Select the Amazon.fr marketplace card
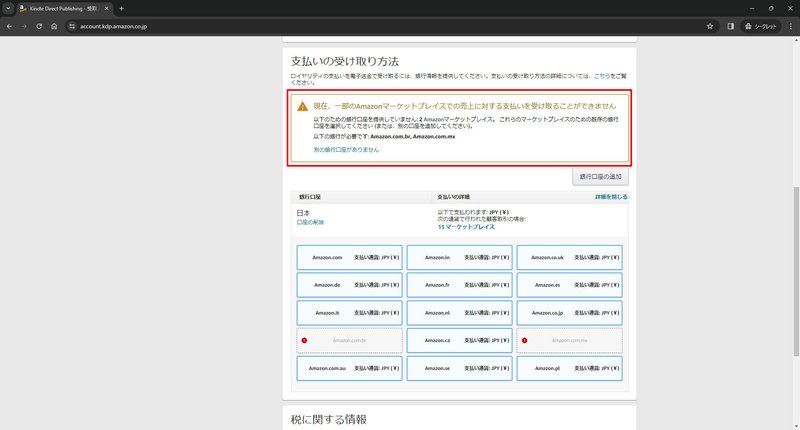This screenshot has height=430, width=800. point(459,285)
